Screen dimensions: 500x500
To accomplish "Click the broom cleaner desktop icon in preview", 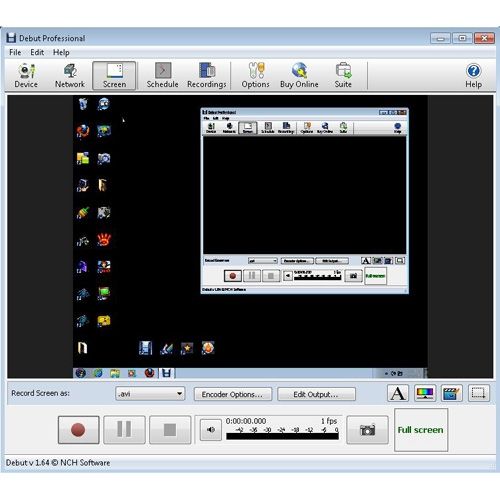I will tap(83, 212).
